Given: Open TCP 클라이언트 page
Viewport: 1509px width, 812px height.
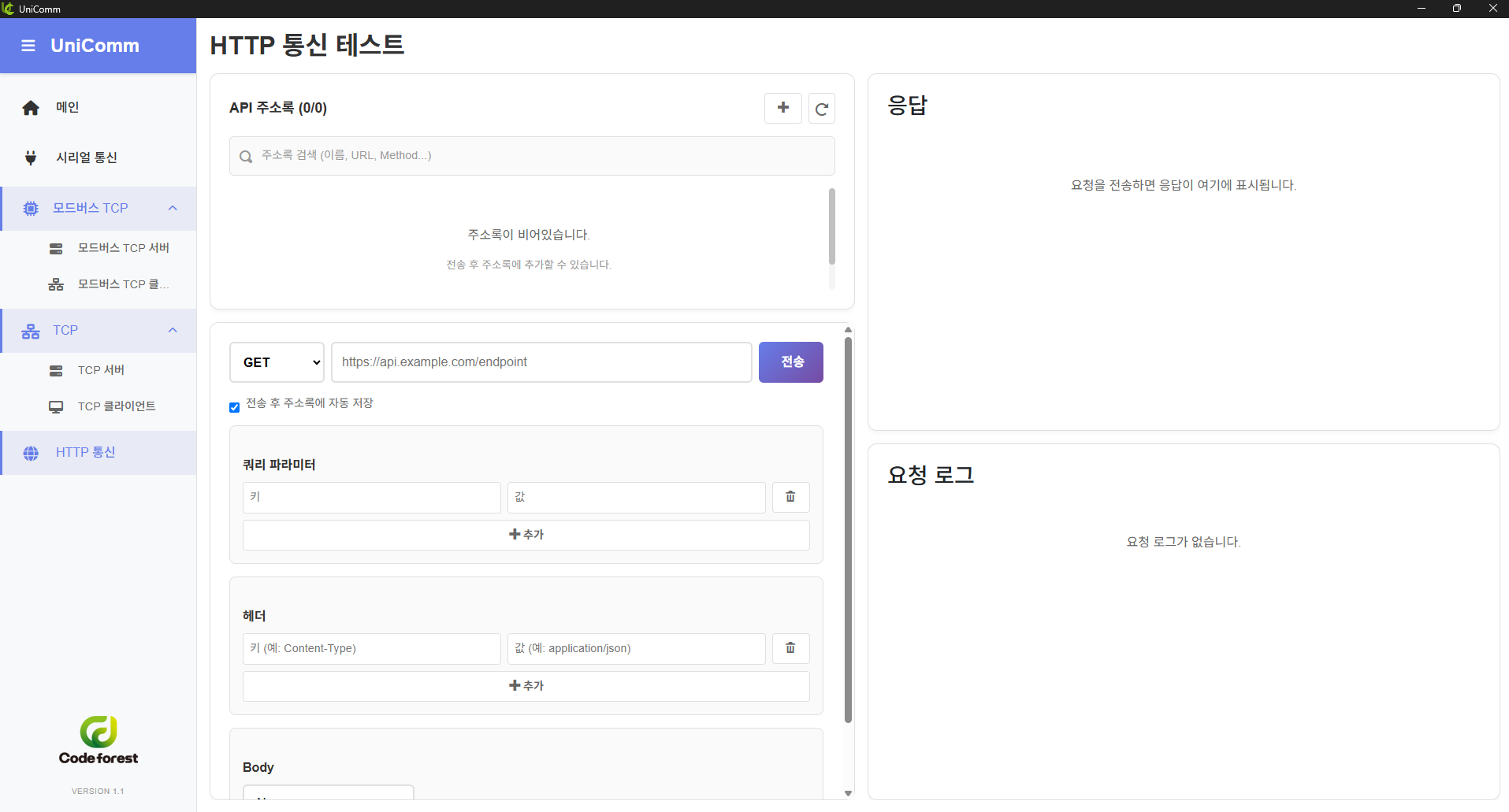Looking at the screenshot, I should tap(98, 406).
